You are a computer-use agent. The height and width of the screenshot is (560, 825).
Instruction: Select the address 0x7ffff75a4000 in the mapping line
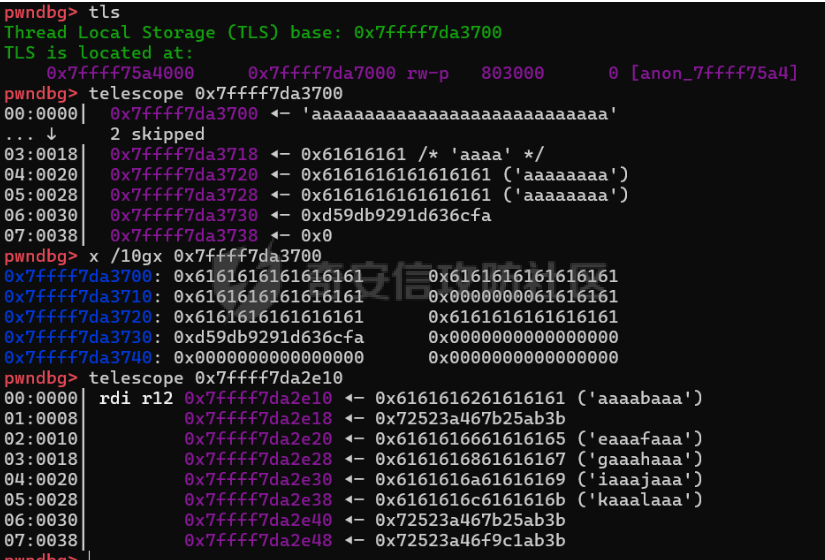pyautogui.click(x=120, y=73)
